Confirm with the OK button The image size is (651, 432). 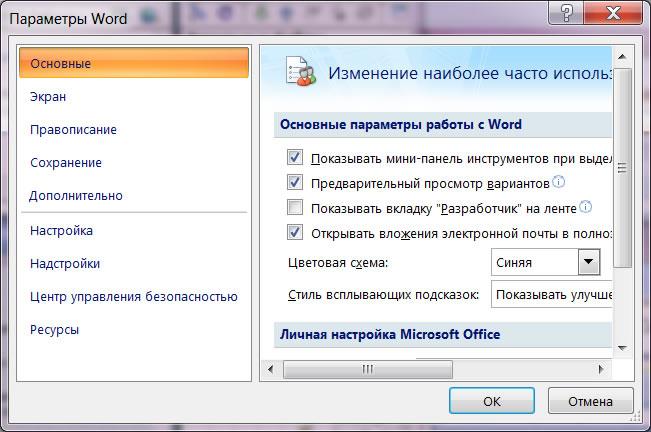click(492, 401)
